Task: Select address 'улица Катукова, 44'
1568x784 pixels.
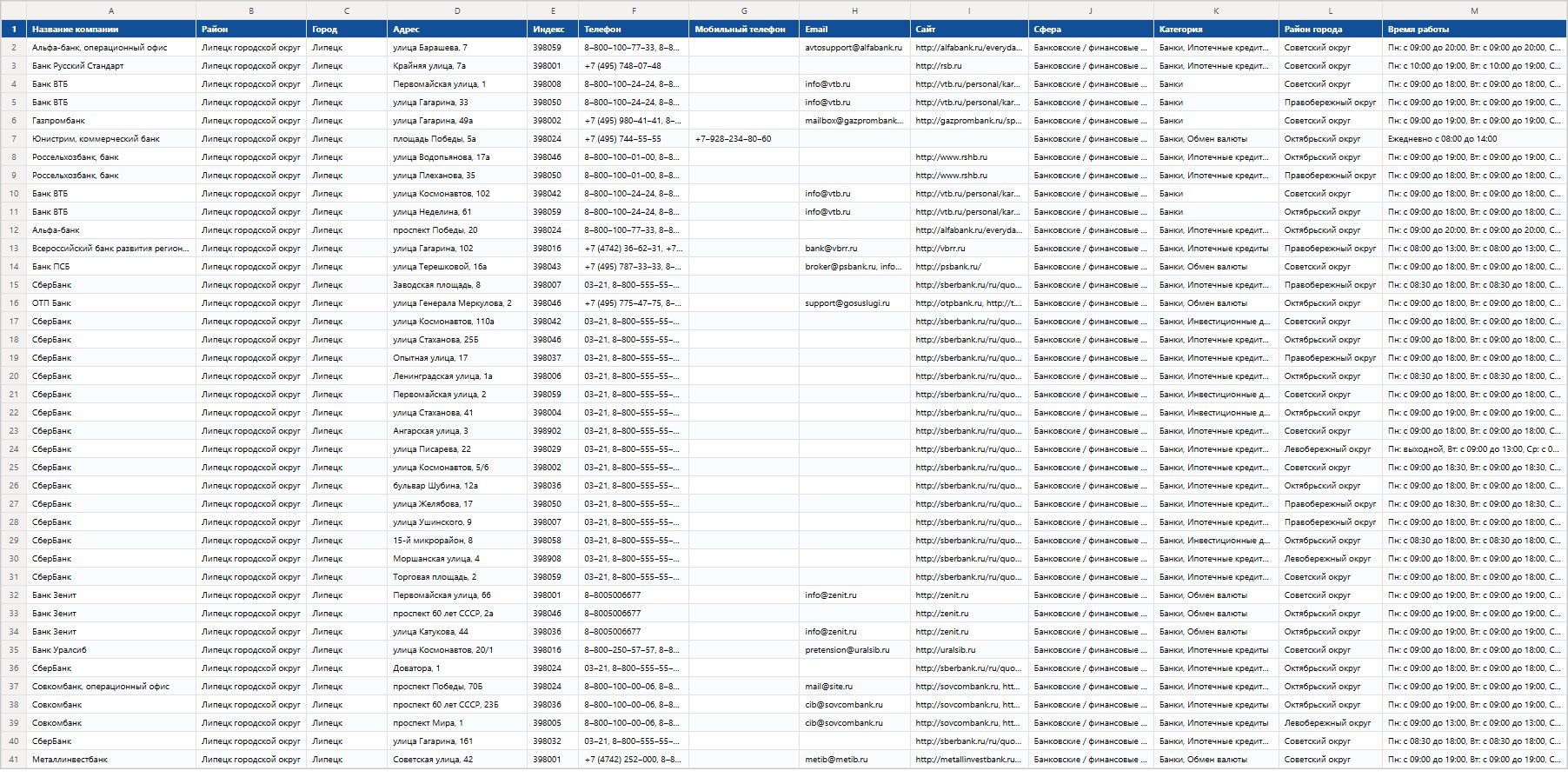Action: point(457,632)
